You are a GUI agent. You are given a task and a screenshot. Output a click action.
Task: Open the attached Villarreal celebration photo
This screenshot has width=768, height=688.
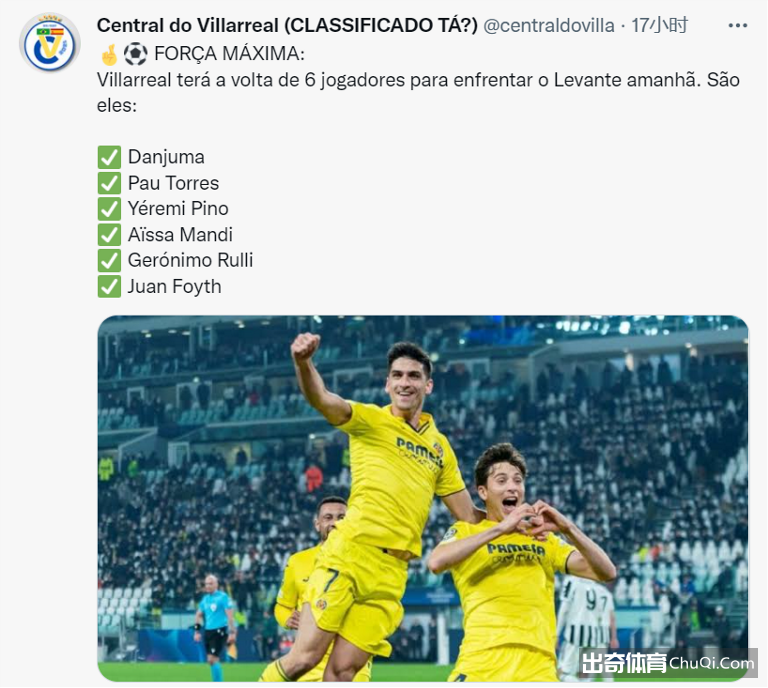(423, 498)
